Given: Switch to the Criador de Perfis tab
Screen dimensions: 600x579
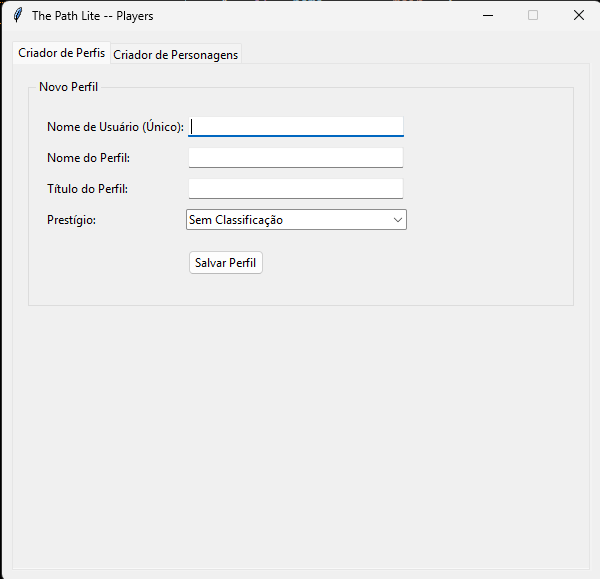Looking at the screenshot, I should [x=62, y=53].
